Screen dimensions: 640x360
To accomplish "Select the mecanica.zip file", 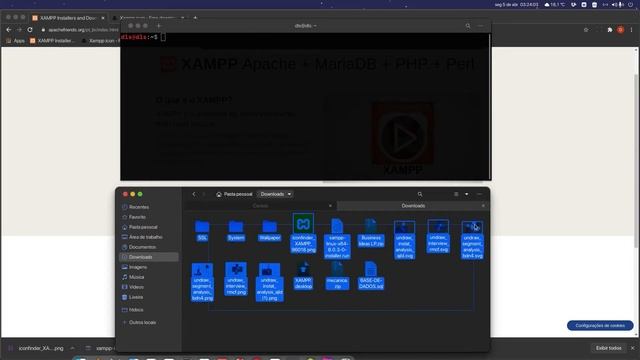I will [x=337, y=276].
